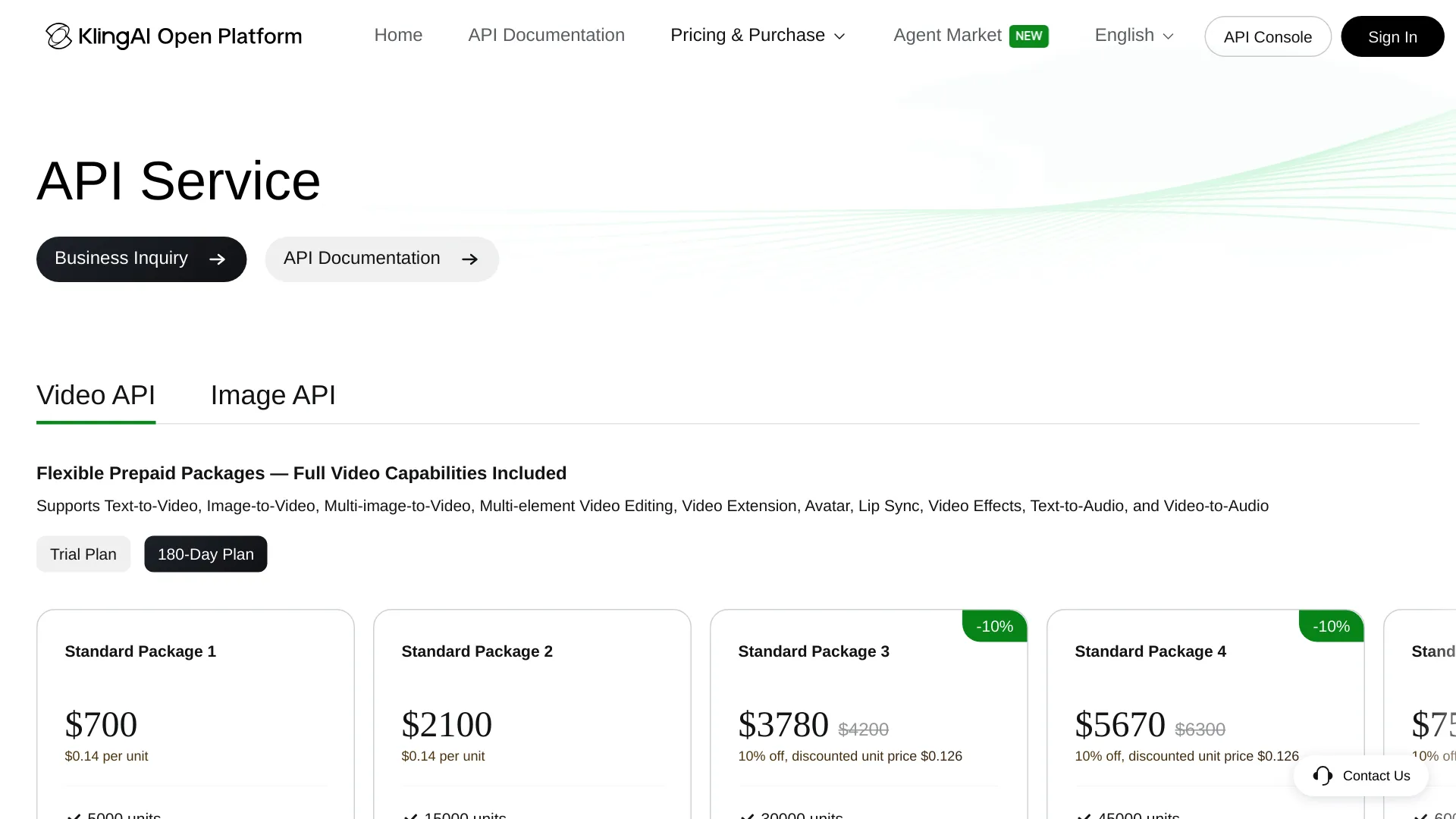Click the -10% badge on Standard Package 4

click(x=1332, y=626)
